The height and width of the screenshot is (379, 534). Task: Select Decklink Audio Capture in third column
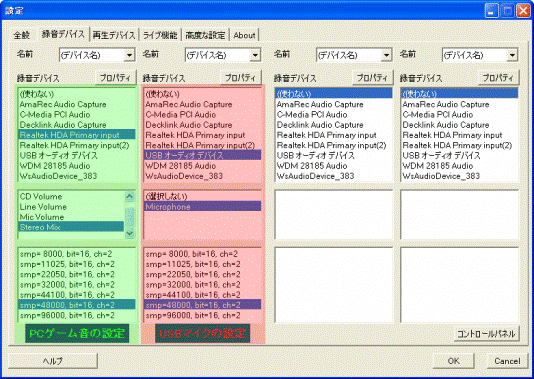pos(334,125)
